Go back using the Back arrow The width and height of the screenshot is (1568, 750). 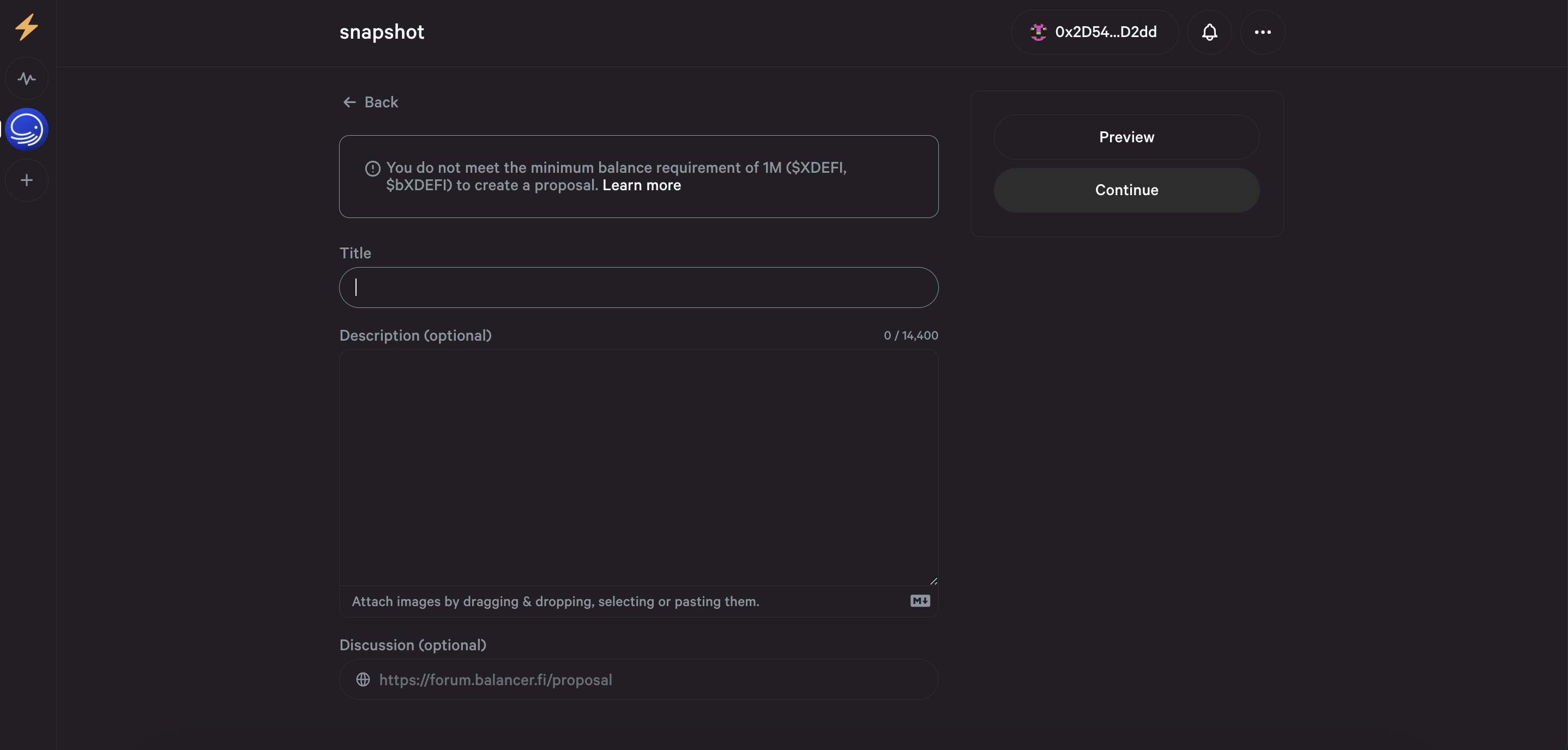coord(349,102)
